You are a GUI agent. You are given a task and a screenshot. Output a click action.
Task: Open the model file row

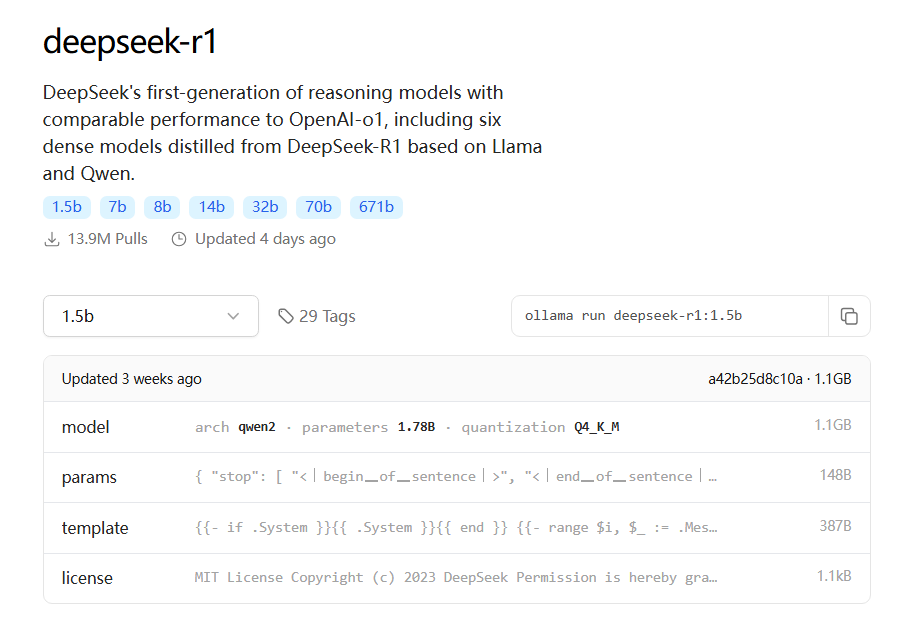(x=456, y=427)
